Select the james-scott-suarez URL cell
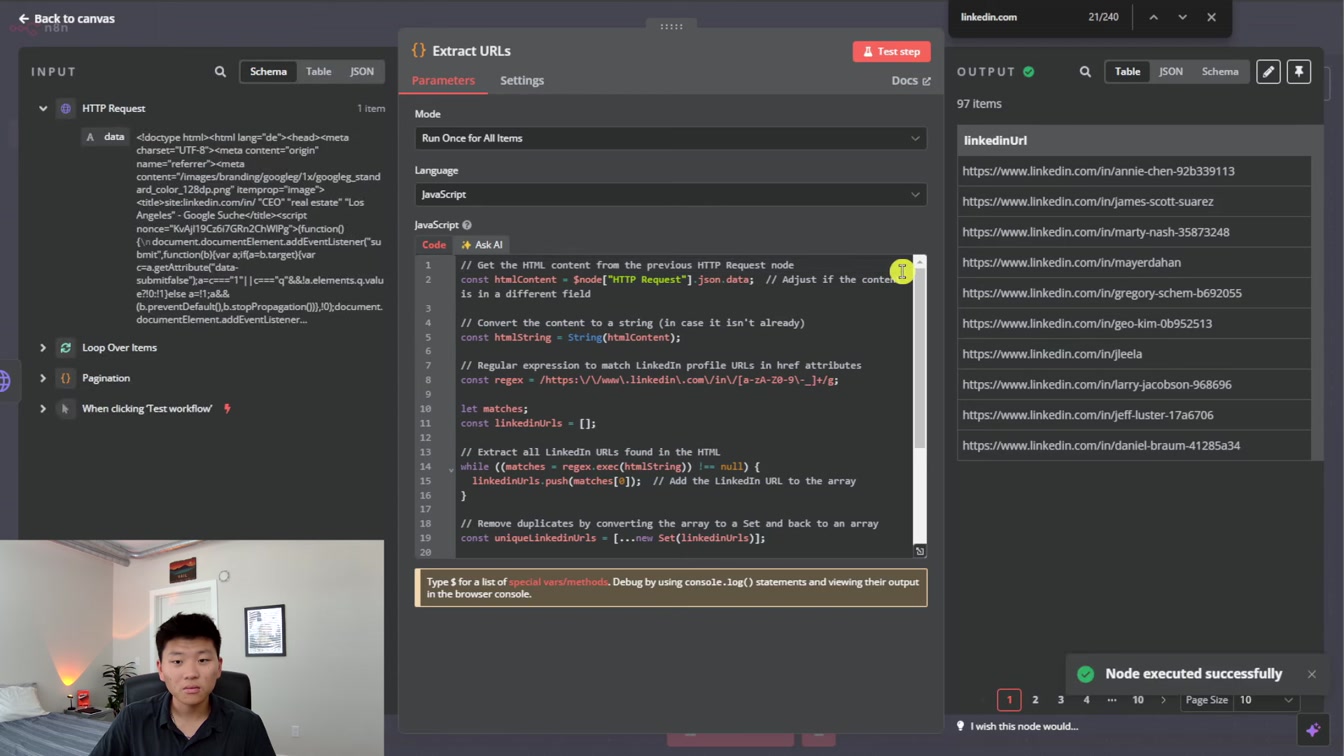Screen dimensions: 1344x756 tap(1134, 202)
